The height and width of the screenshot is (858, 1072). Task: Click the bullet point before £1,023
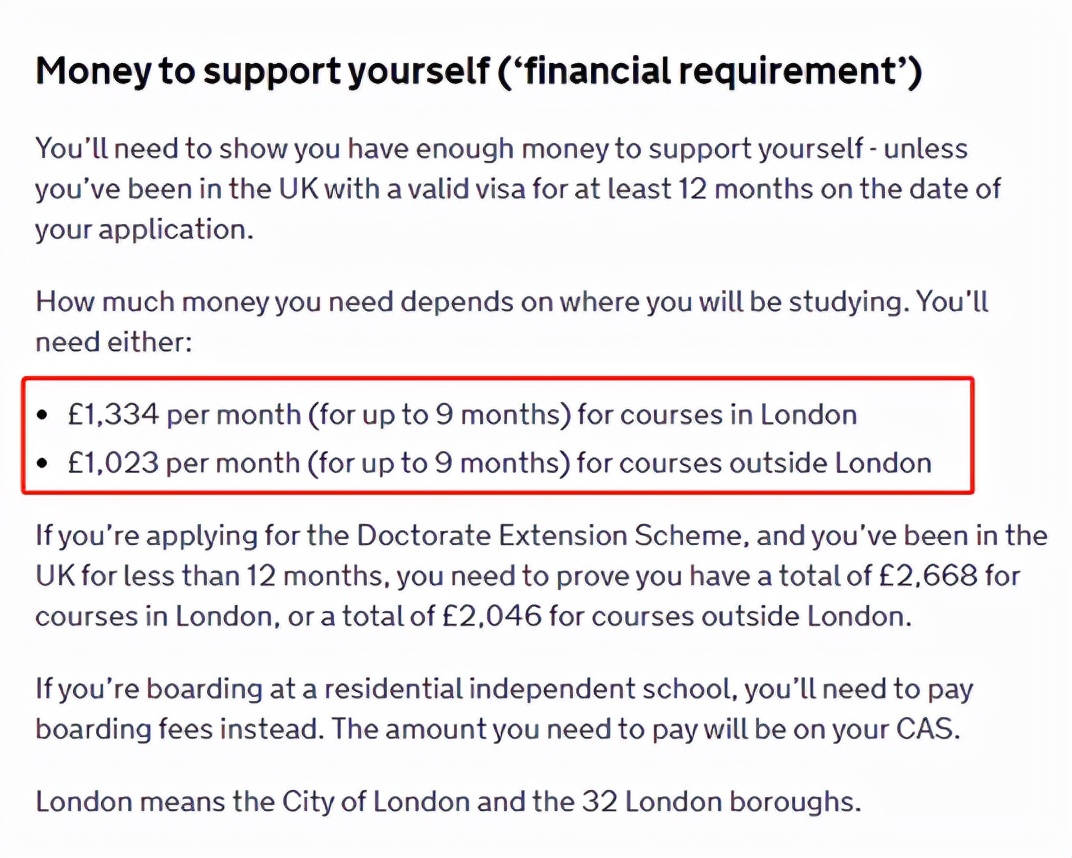coord(43,464)
